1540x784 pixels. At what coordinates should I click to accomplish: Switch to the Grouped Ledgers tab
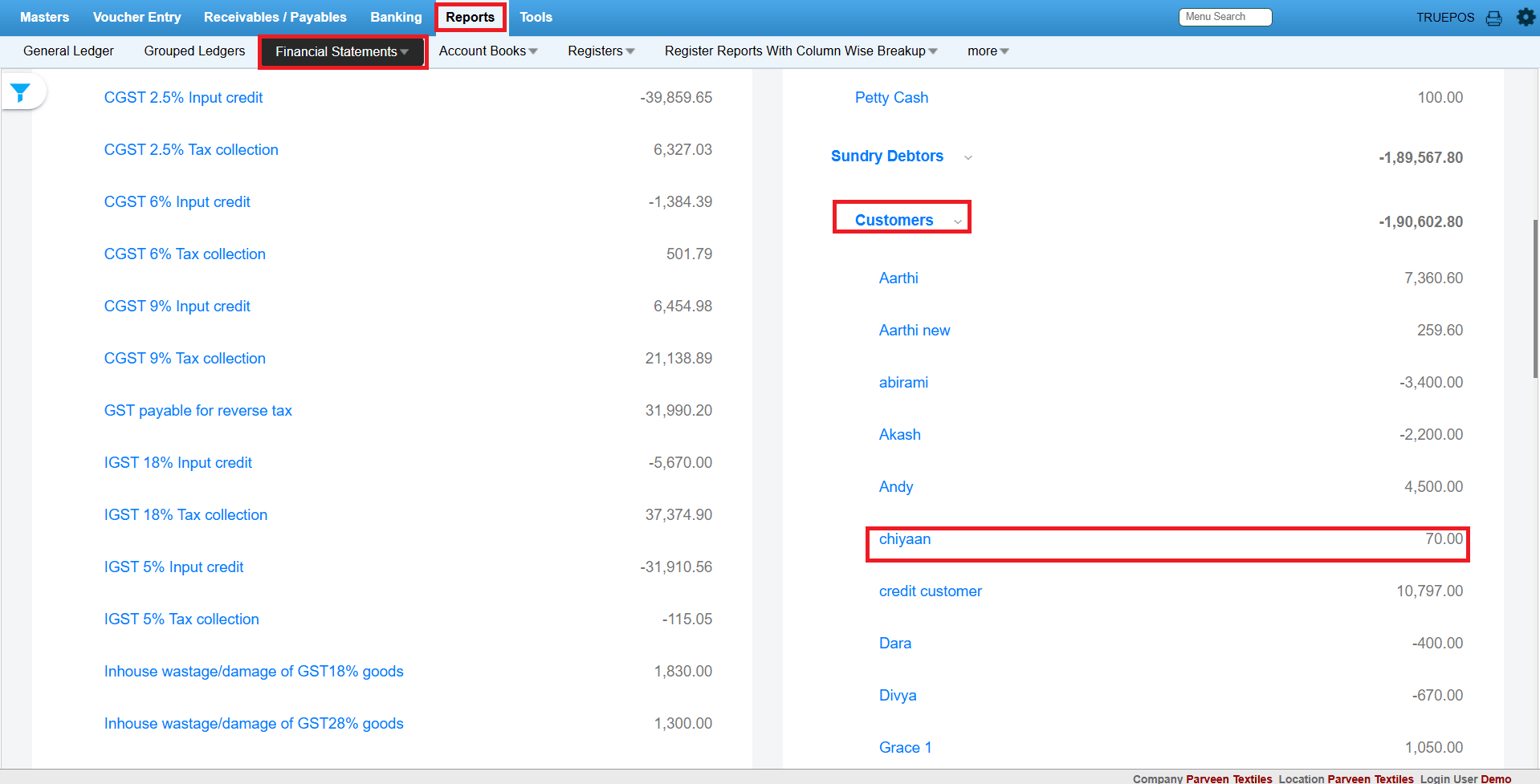[x=195, y=51]
